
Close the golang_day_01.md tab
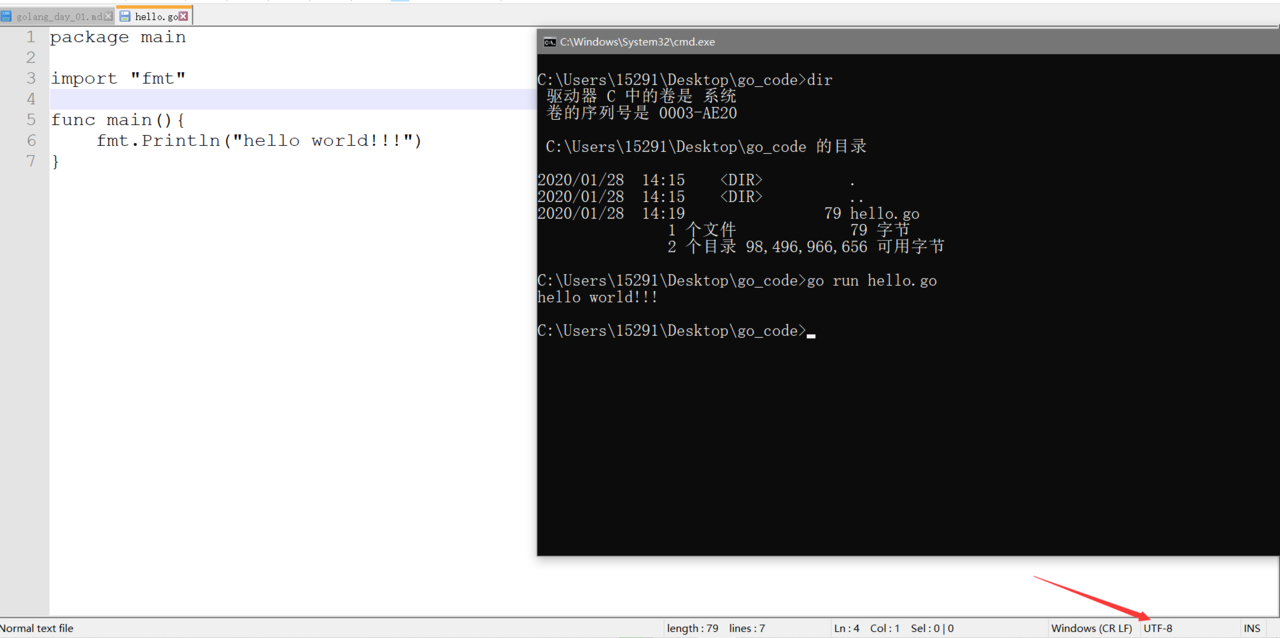[109, 17]
